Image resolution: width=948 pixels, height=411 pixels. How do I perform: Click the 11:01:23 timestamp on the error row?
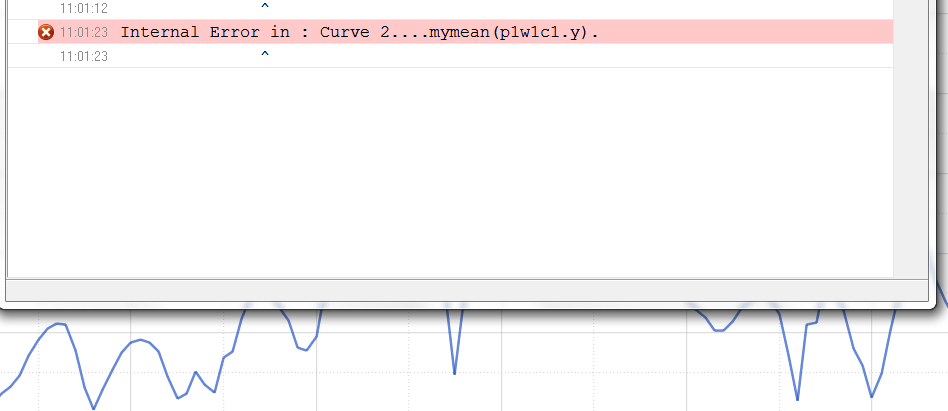[83, 32]
